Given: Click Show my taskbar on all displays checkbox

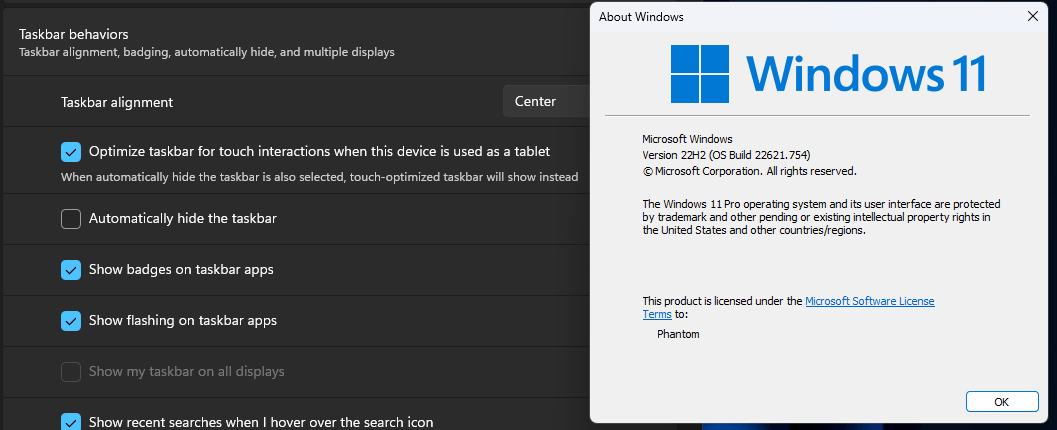Looking at the screenshot, I should (x=71, y=372).
